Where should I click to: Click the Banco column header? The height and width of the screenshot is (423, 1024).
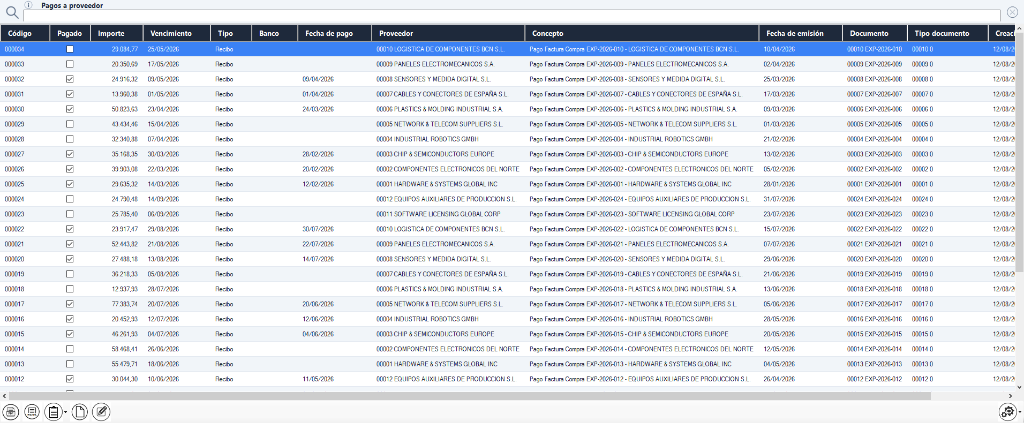275,33
